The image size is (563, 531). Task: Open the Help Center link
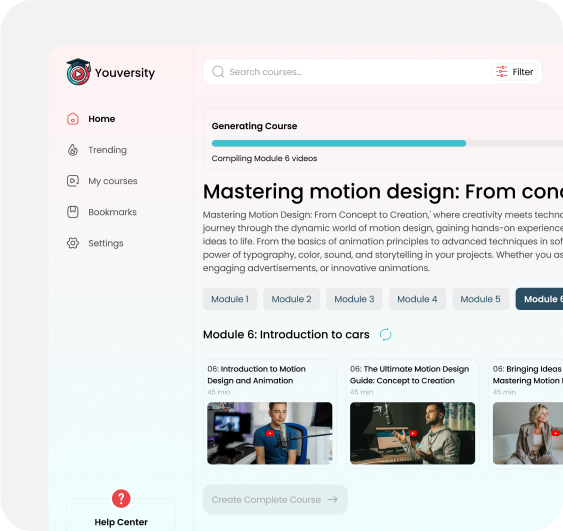coord(121,522)
